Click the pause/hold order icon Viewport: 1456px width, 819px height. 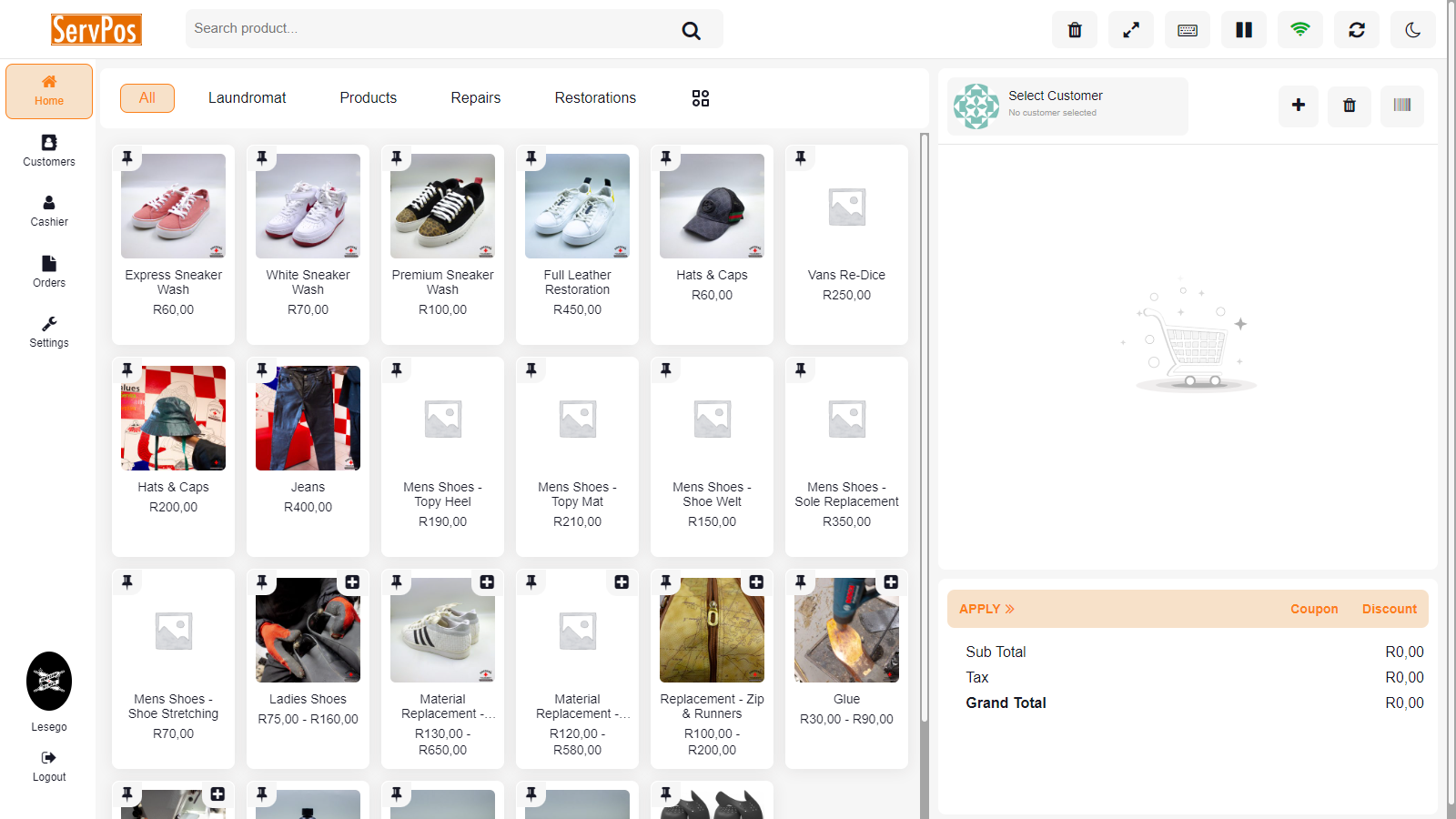point(1244,30)
